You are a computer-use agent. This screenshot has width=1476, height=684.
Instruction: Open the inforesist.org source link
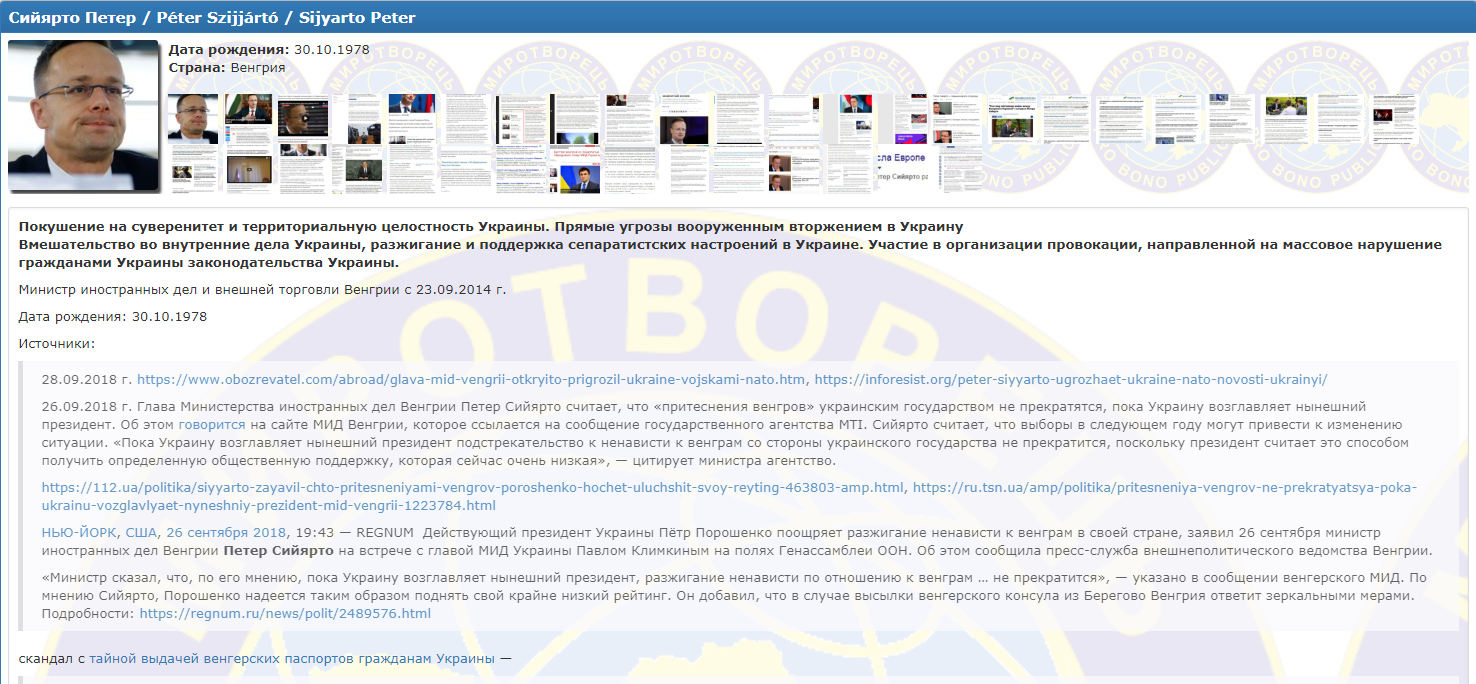click(1071, 379)
